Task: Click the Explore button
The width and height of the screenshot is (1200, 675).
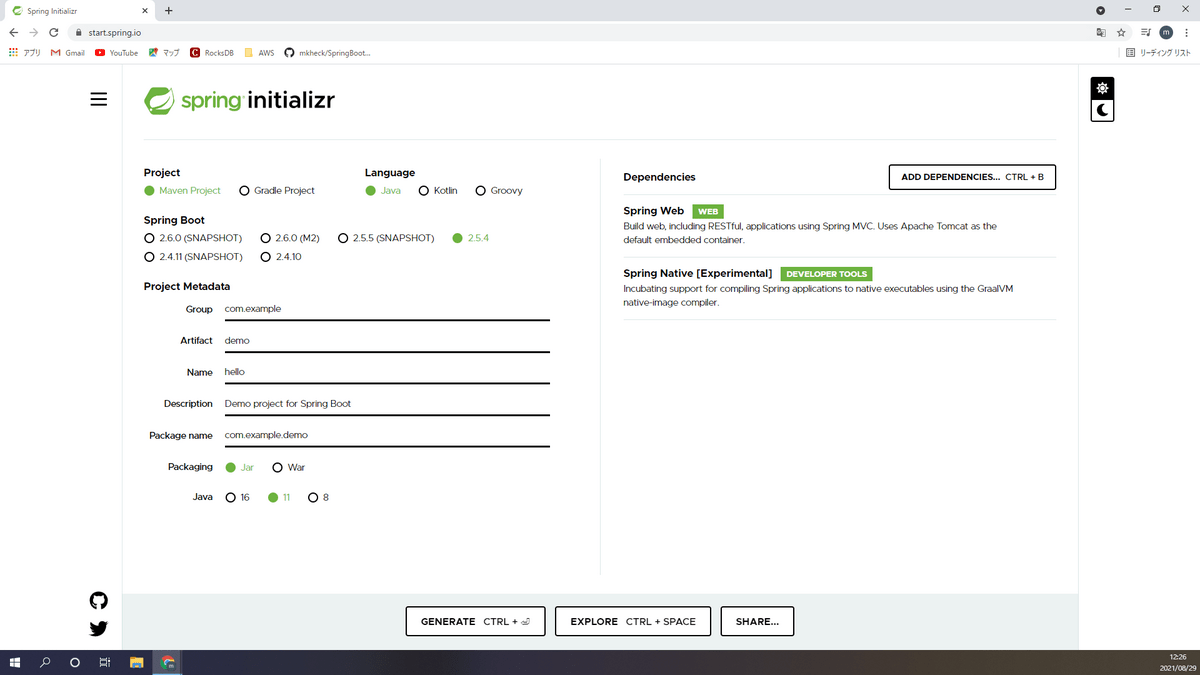Action: pos(633,621)
